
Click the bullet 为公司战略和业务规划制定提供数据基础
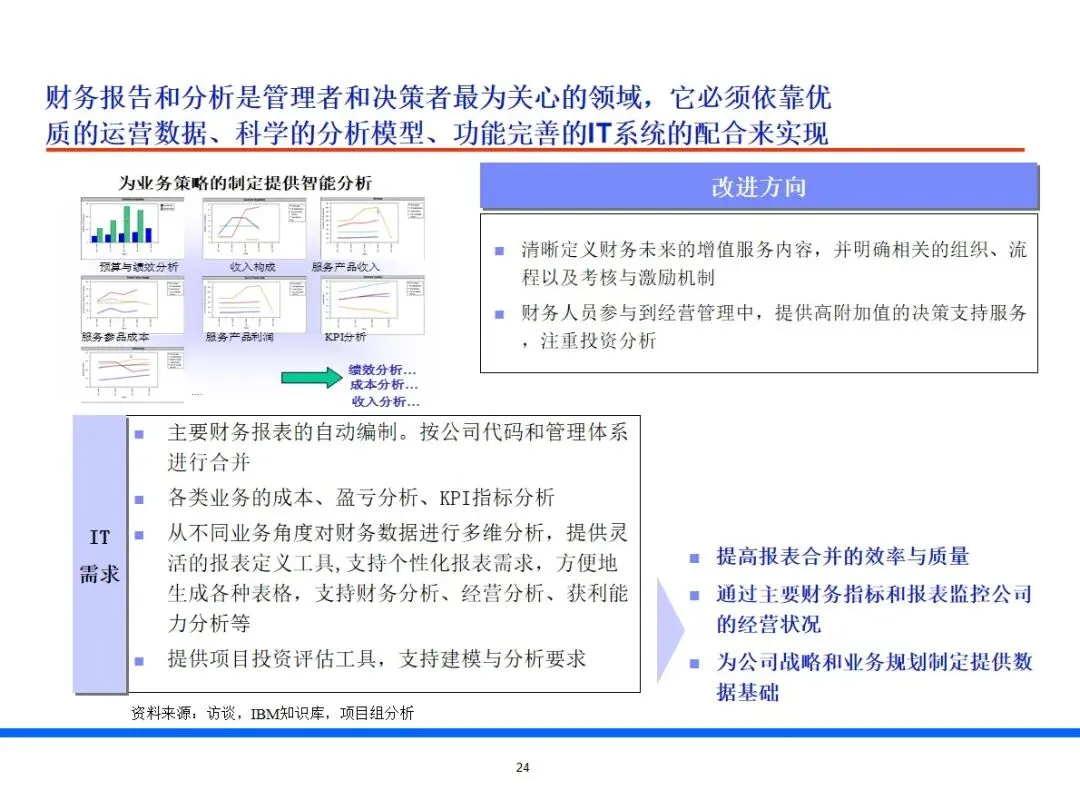click(x=874, y=676)
